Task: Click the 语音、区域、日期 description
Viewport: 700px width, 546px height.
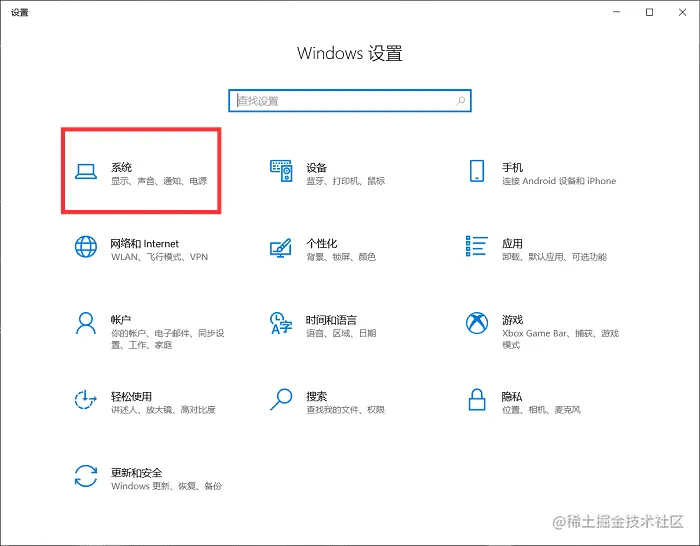Action: 341,333
